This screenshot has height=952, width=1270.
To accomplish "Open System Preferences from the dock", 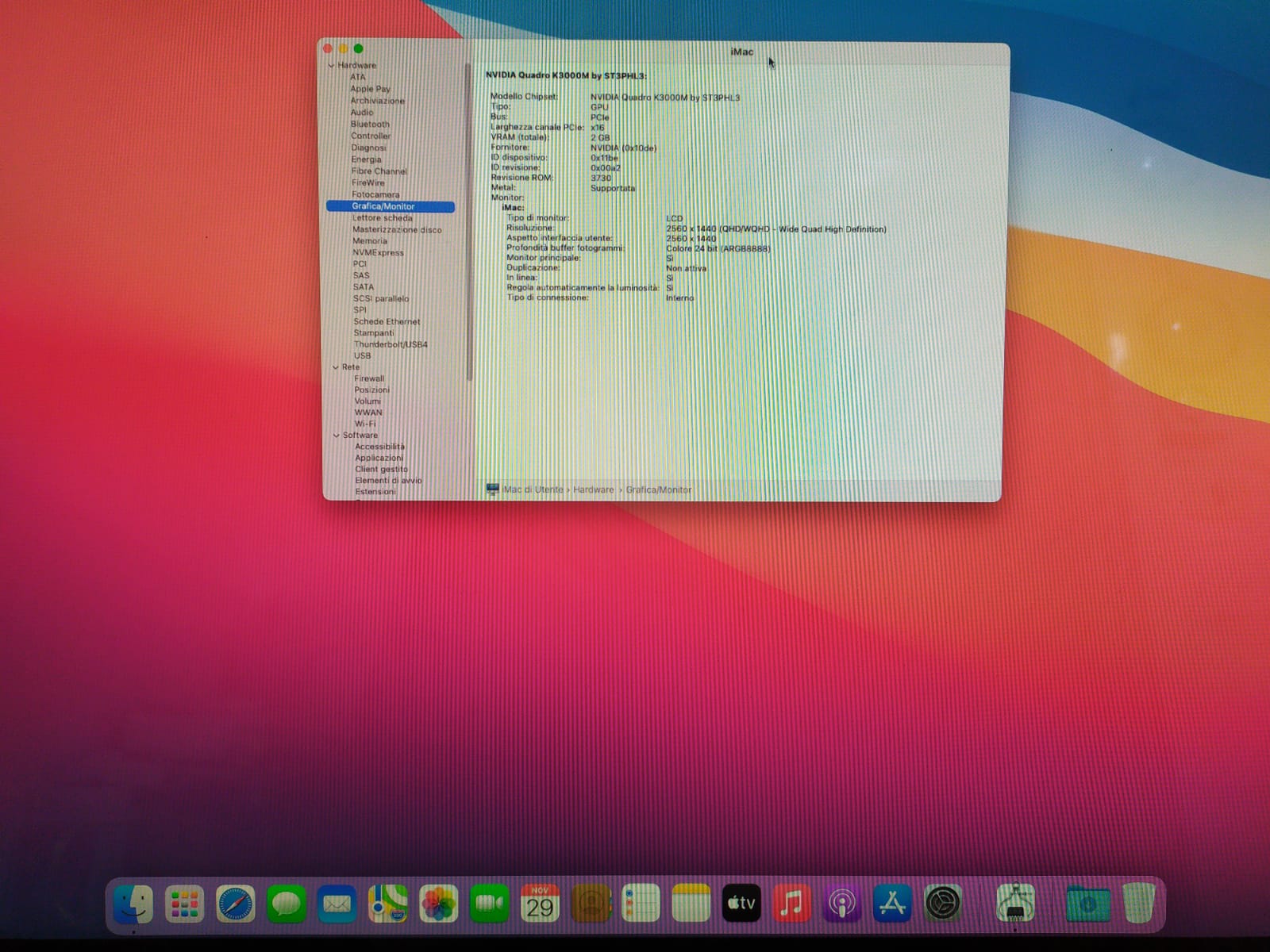I will pyautogui.click(x=943, y=904).
